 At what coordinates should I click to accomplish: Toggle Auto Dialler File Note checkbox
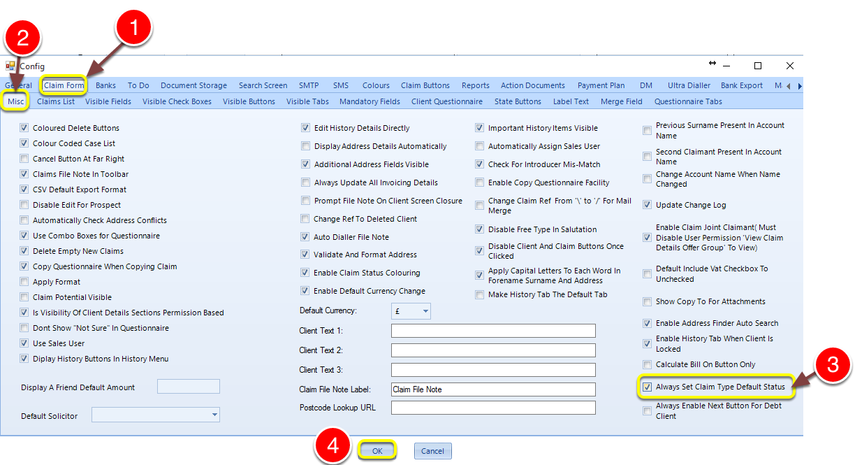point(305,237)
